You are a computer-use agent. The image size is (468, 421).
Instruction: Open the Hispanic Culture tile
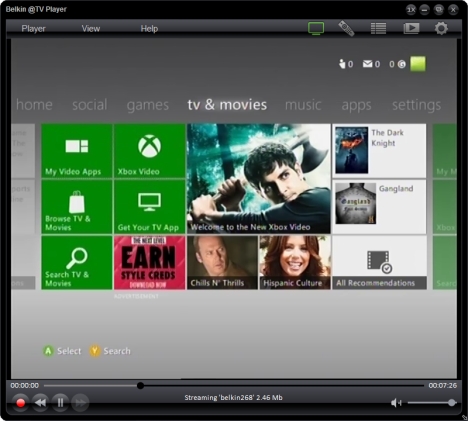click(x=295, y=263)
